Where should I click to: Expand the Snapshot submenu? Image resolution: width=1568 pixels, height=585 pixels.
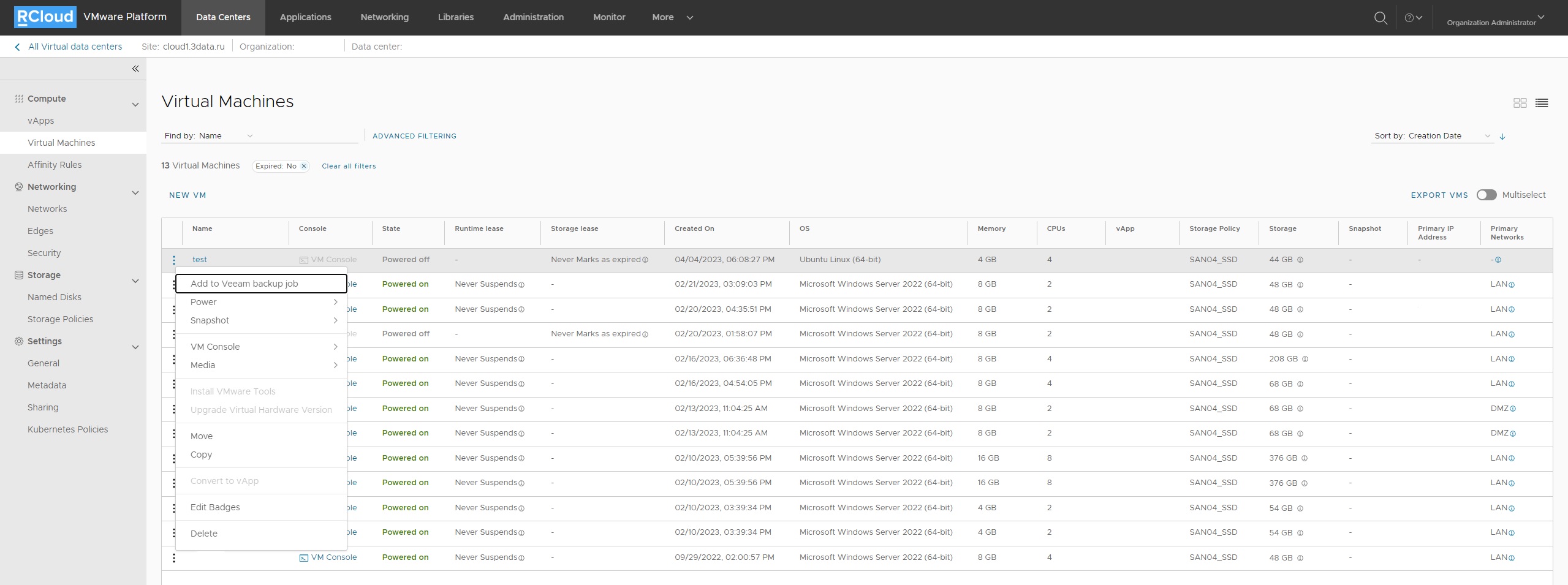click(261, 320)
